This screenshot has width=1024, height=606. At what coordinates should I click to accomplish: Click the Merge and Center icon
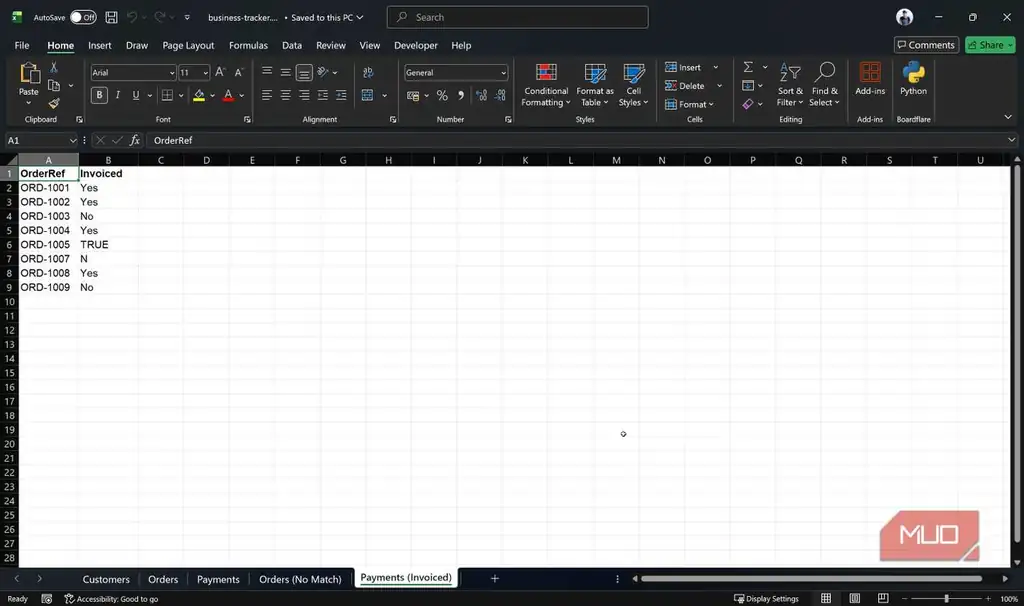(x=368, y=95)
